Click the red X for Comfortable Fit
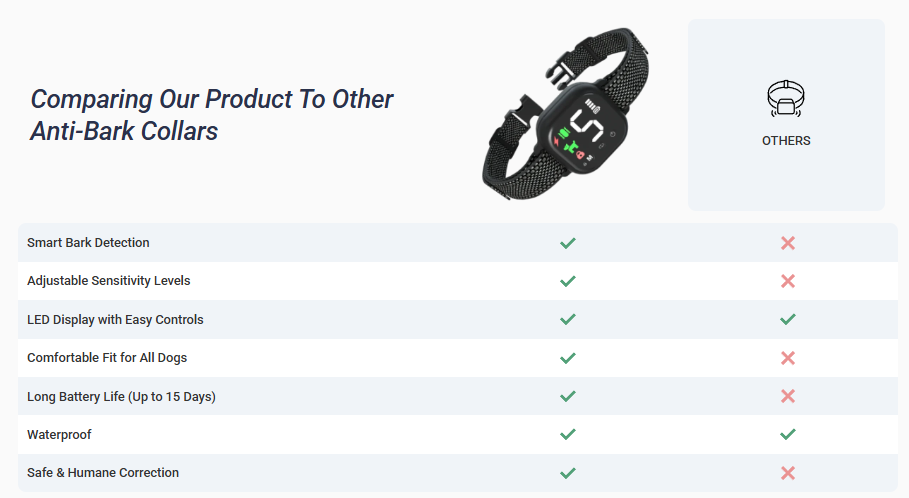This screenshot has width=909, height=498. tap(787, 358)
